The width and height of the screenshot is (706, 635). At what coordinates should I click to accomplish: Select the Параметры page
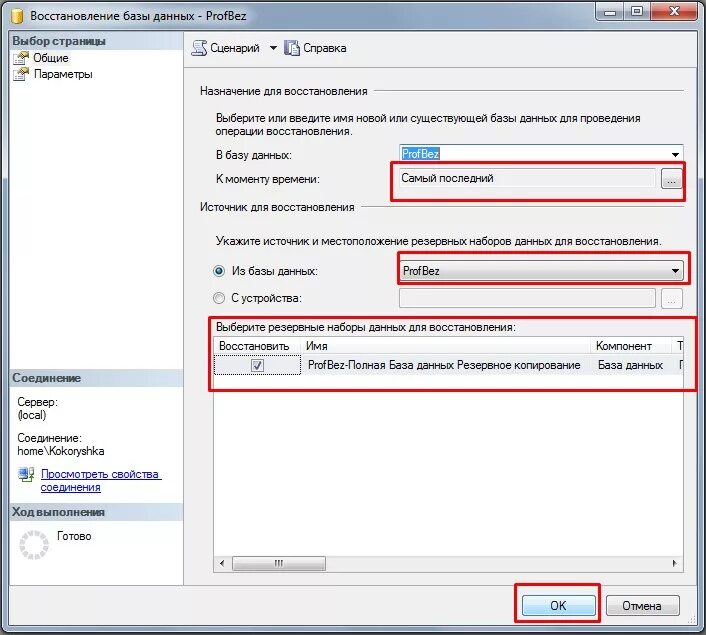click(63, 74)
